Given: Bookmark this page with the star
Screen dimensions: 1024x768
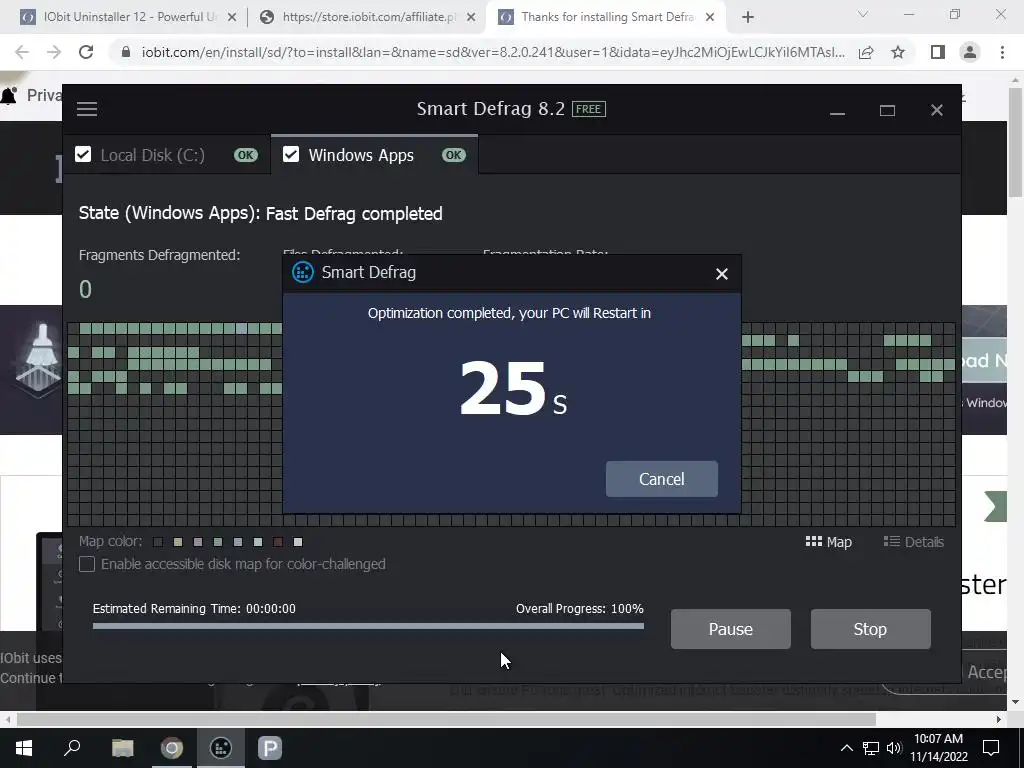Looking at the screenshot, I should point(898,52).
